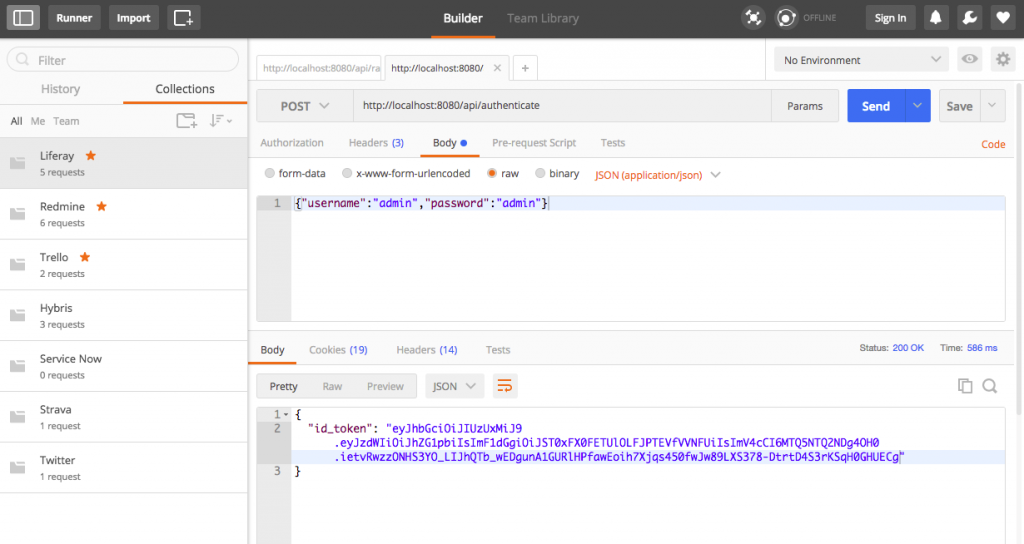
Task: Expand the No Environment selector
Action: tap(862, 60)
